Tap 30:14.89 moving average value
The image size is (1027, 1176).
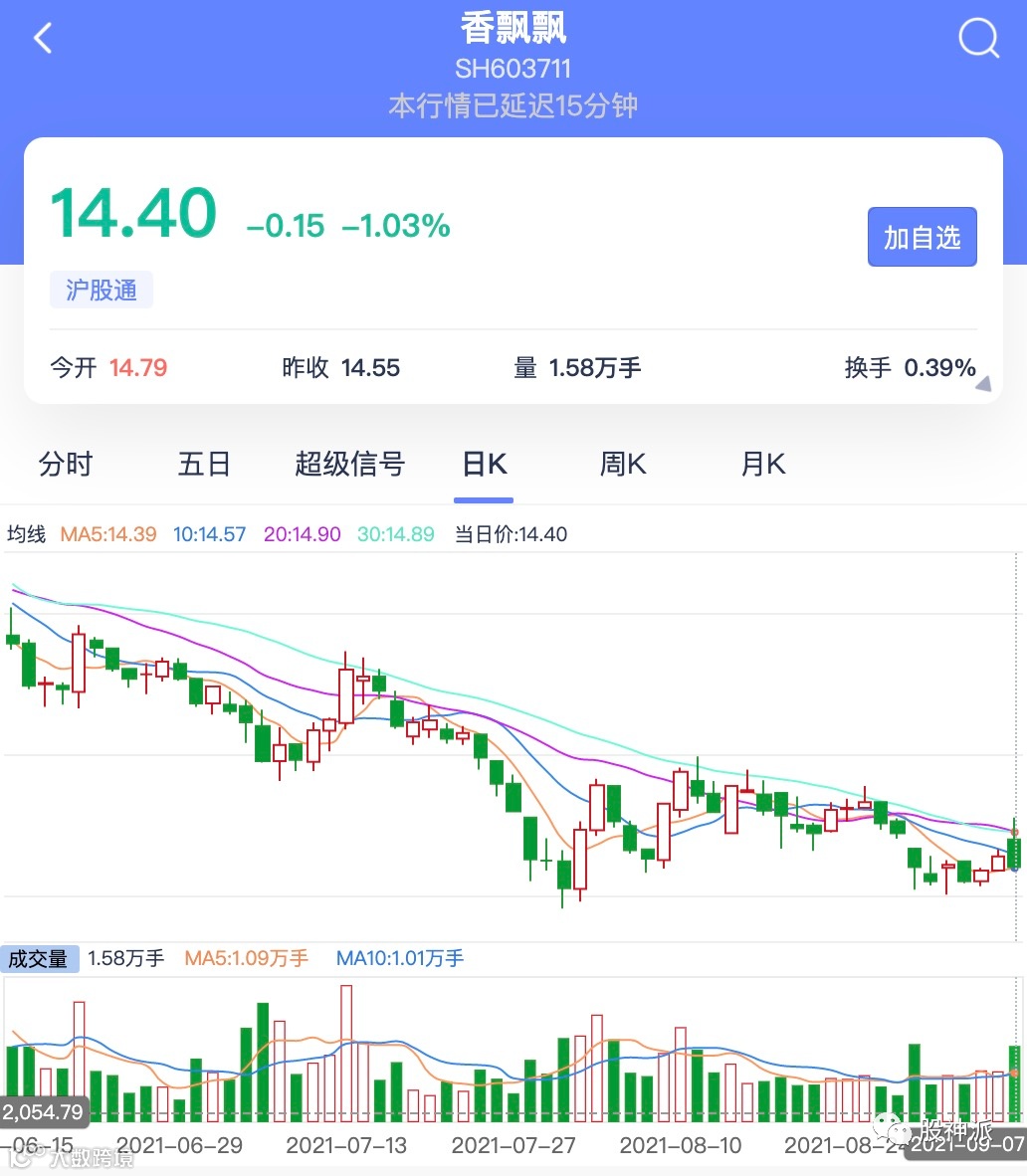(x=396, y=534)
